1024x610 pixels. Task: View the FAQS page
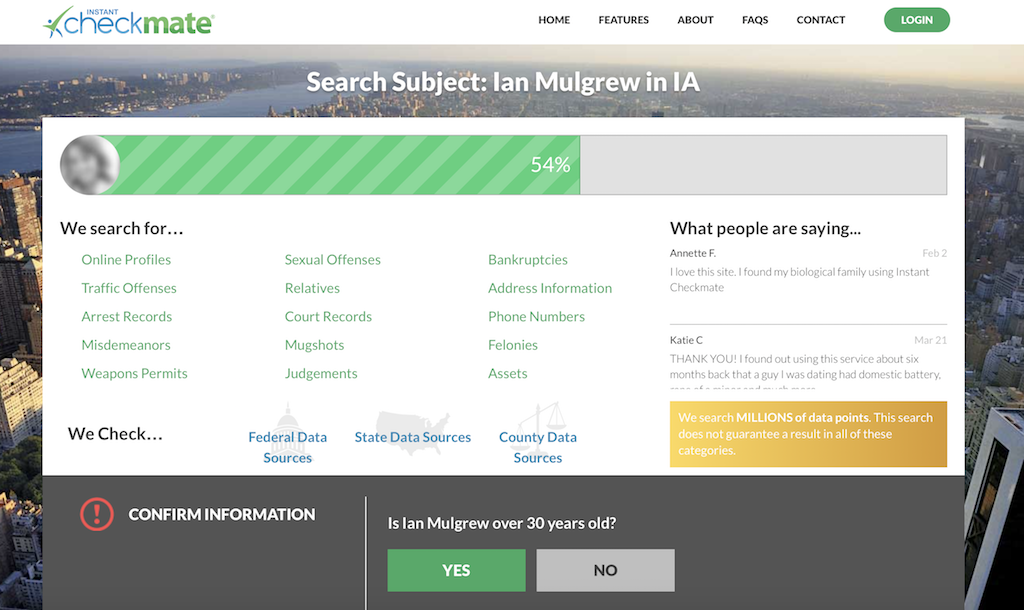755,19
